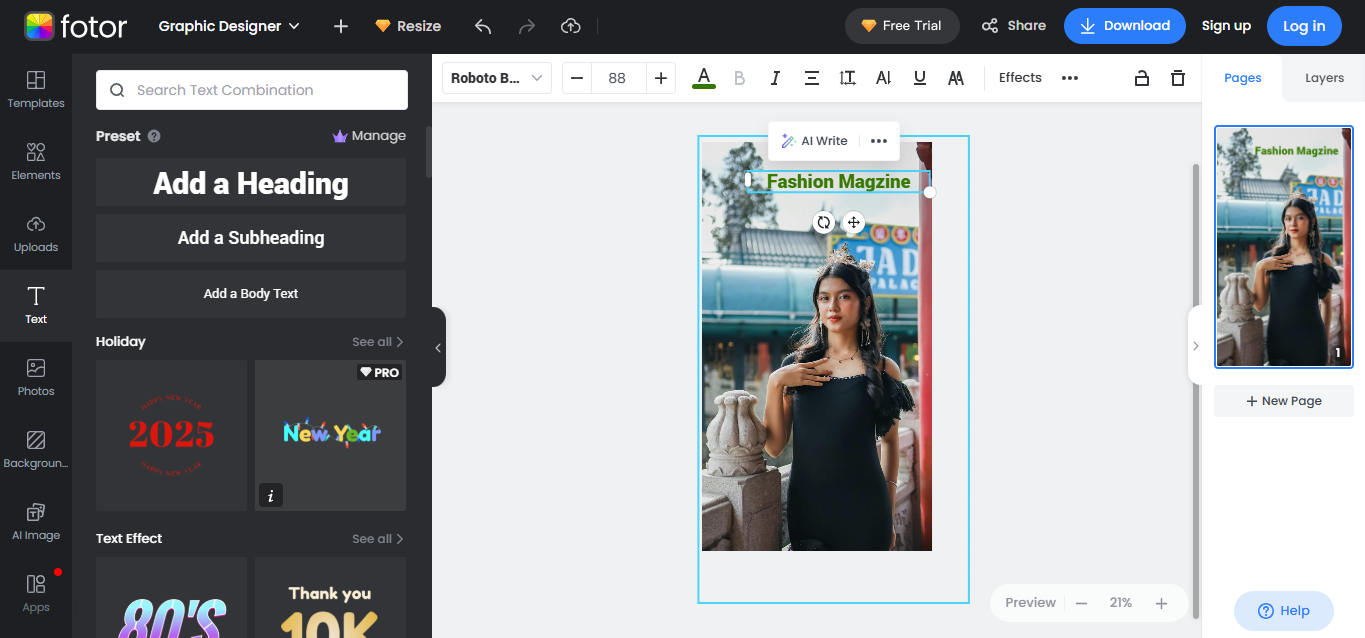Click the font size field showing 88

coord(617,78)
